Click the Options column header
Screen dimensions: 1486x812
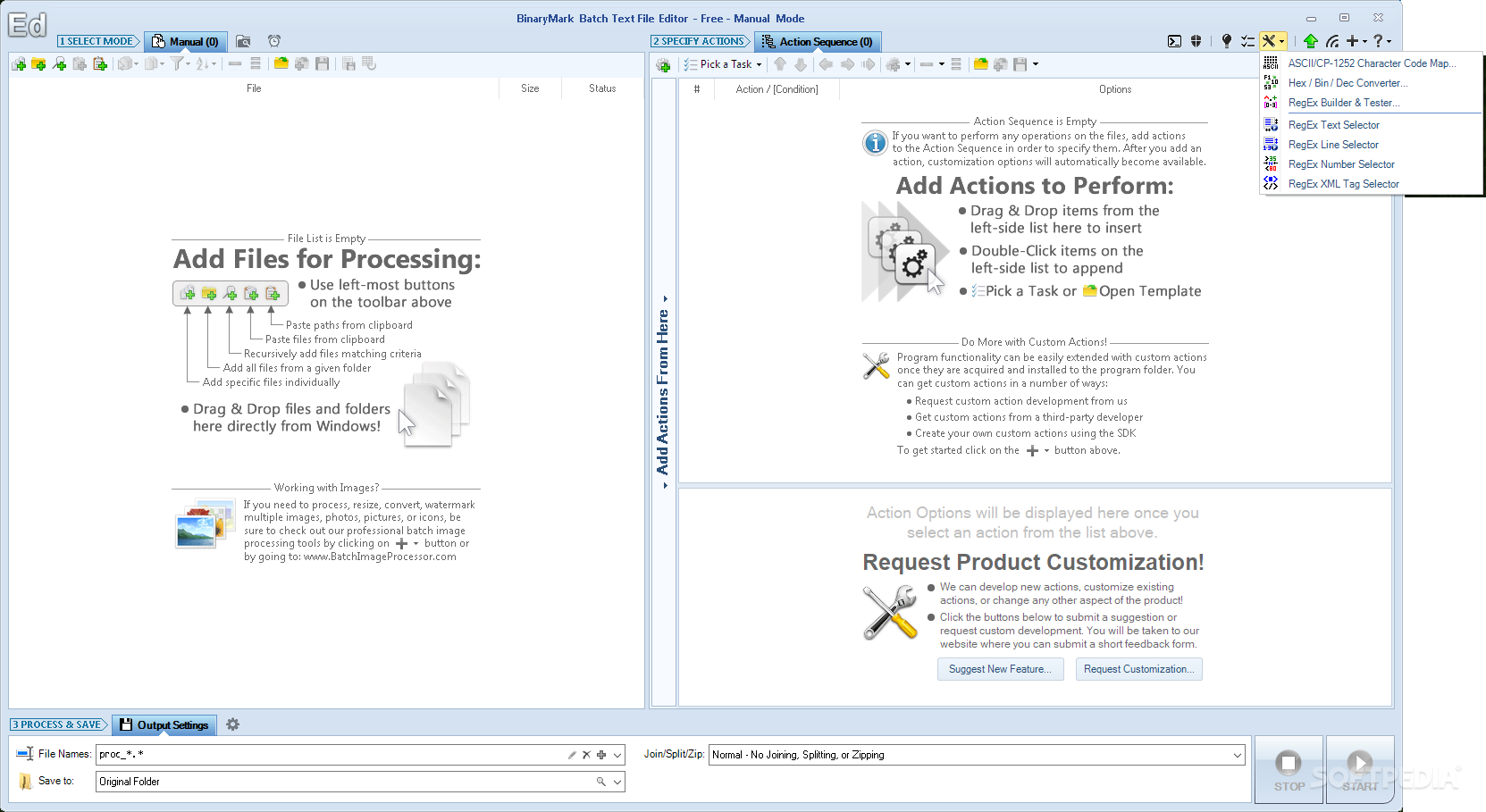click(1115, 89)
